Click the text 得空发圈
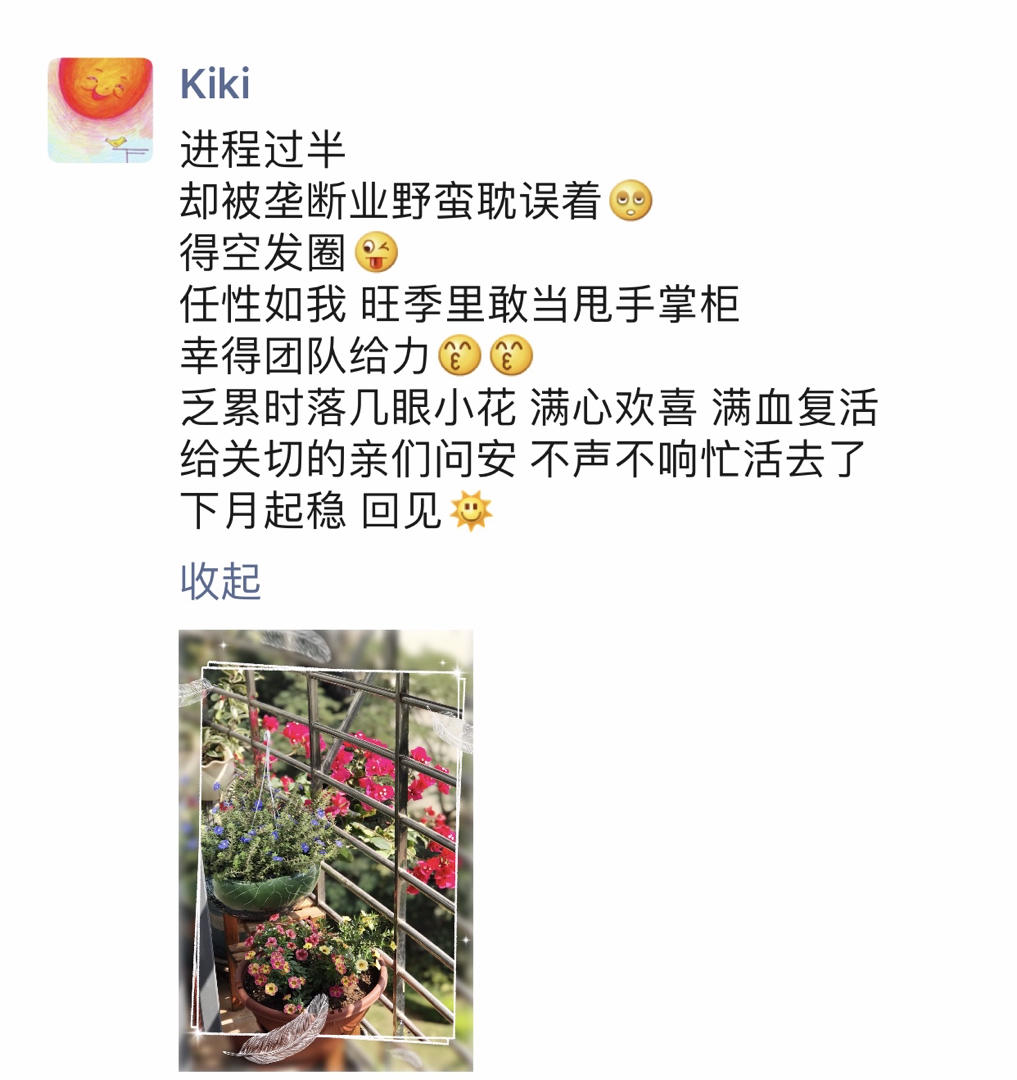The image size is (1017, 1080). (x=262, y=252)
